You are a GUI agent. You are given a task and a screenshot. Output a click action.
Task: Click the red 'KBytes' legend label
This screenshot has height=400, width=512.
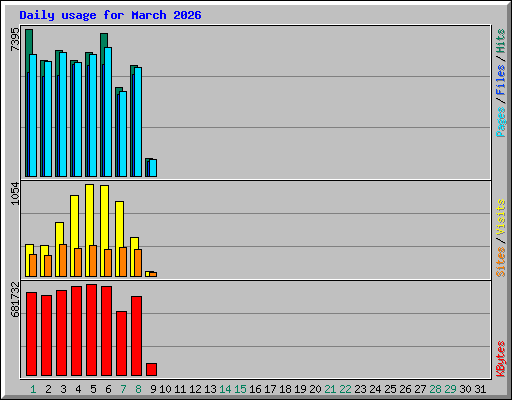point(501,359)
